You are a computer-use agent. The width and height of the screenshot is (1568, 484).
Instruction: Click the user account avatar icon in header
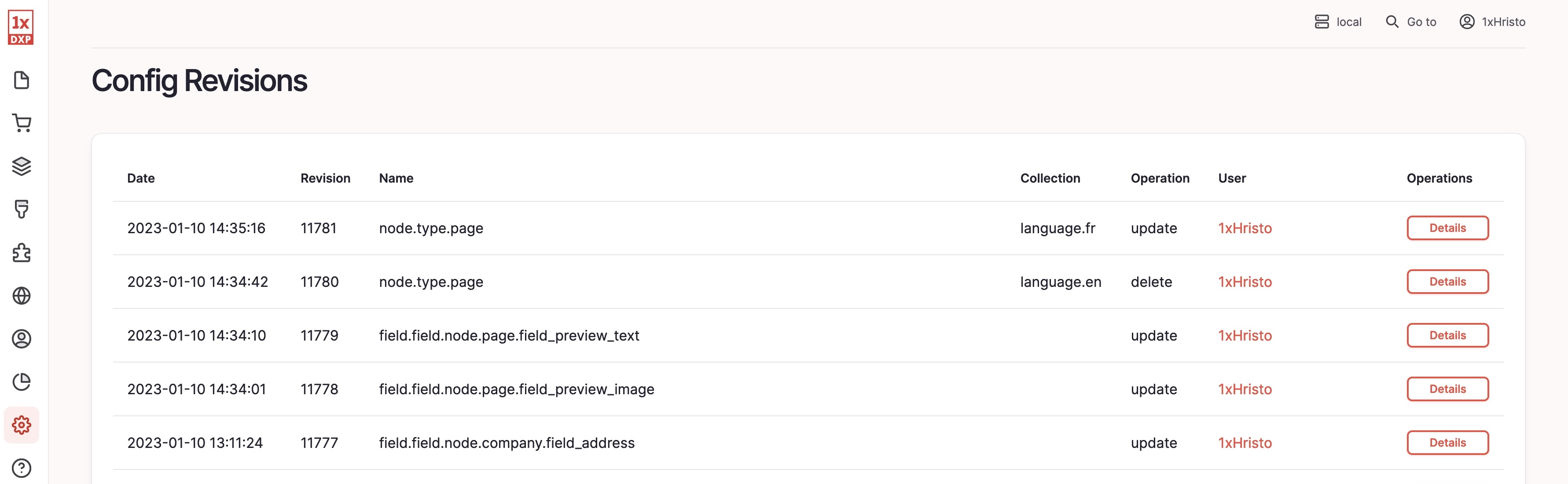(x=1467, y=22)
